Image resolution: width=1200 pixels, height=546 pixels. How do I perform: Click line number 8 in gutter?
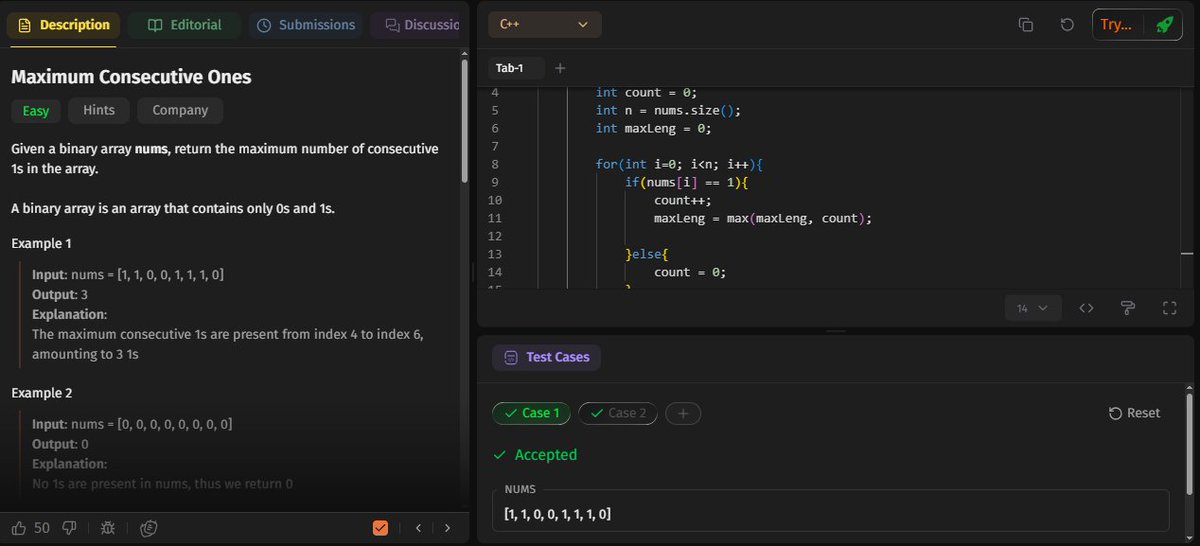(x=495, y=164)
